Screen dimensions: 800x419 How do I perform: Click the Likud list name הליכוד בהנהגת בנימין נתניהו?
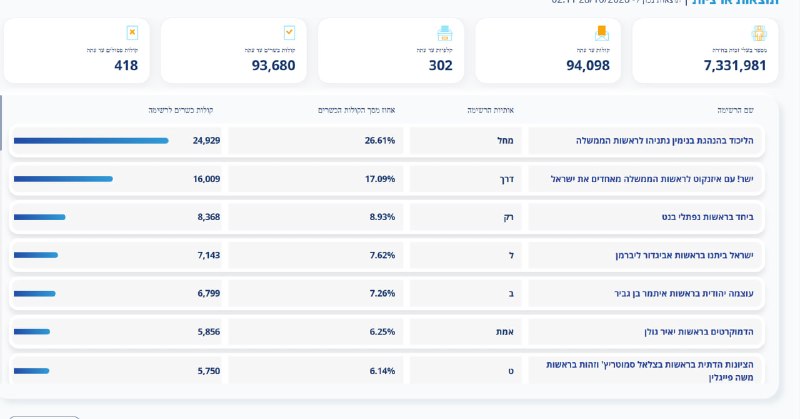[x=664, y=140]
